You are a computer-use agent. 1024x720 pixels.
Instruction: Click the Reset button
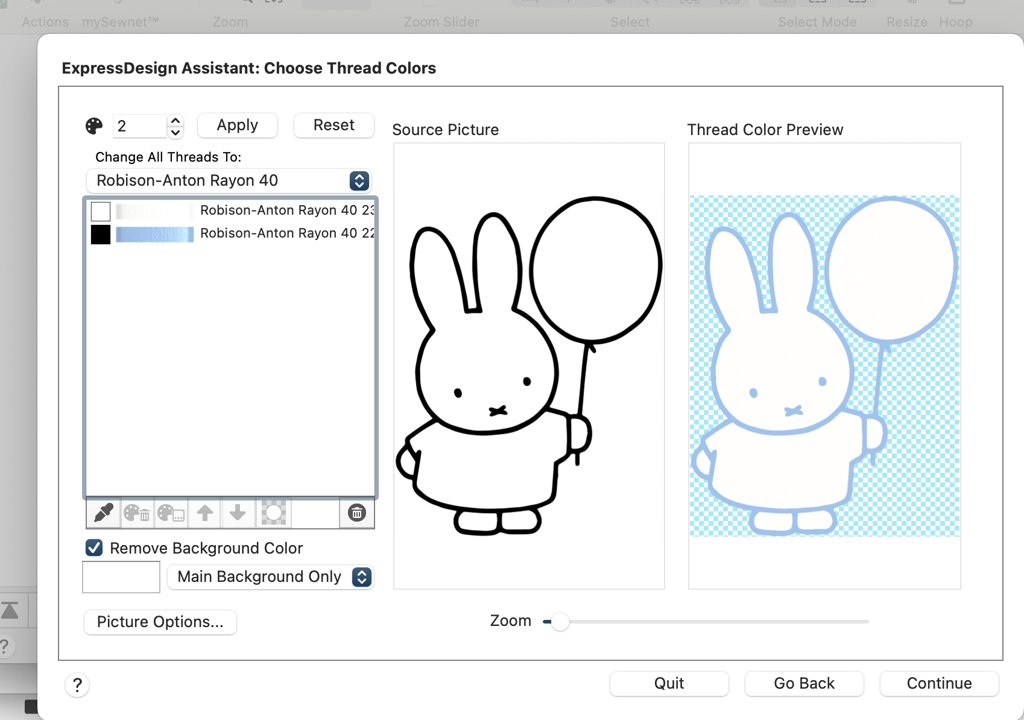pyautogui.click(x=334, y=125)
